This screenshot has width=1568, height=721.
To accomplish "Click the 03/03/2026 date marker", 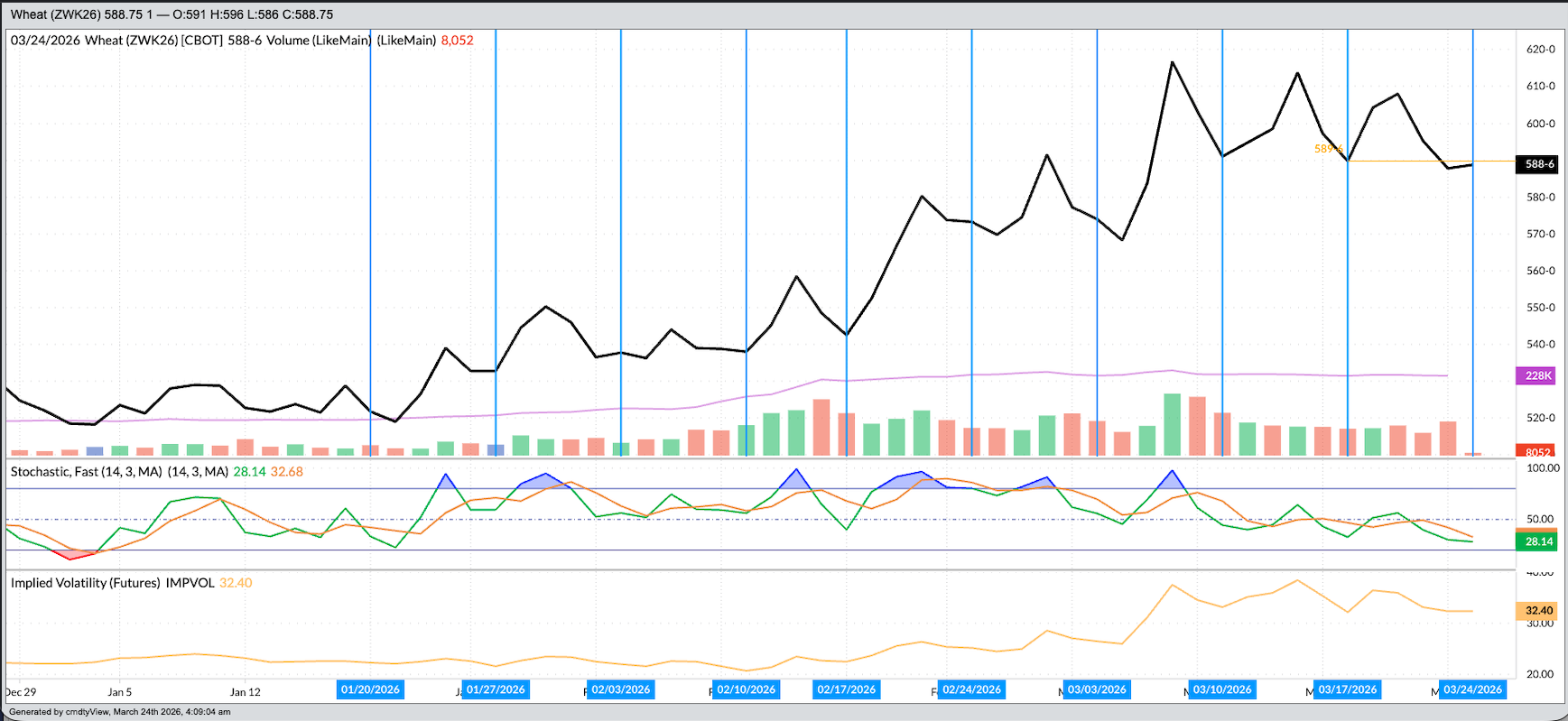I will (x=1097, y=689).
